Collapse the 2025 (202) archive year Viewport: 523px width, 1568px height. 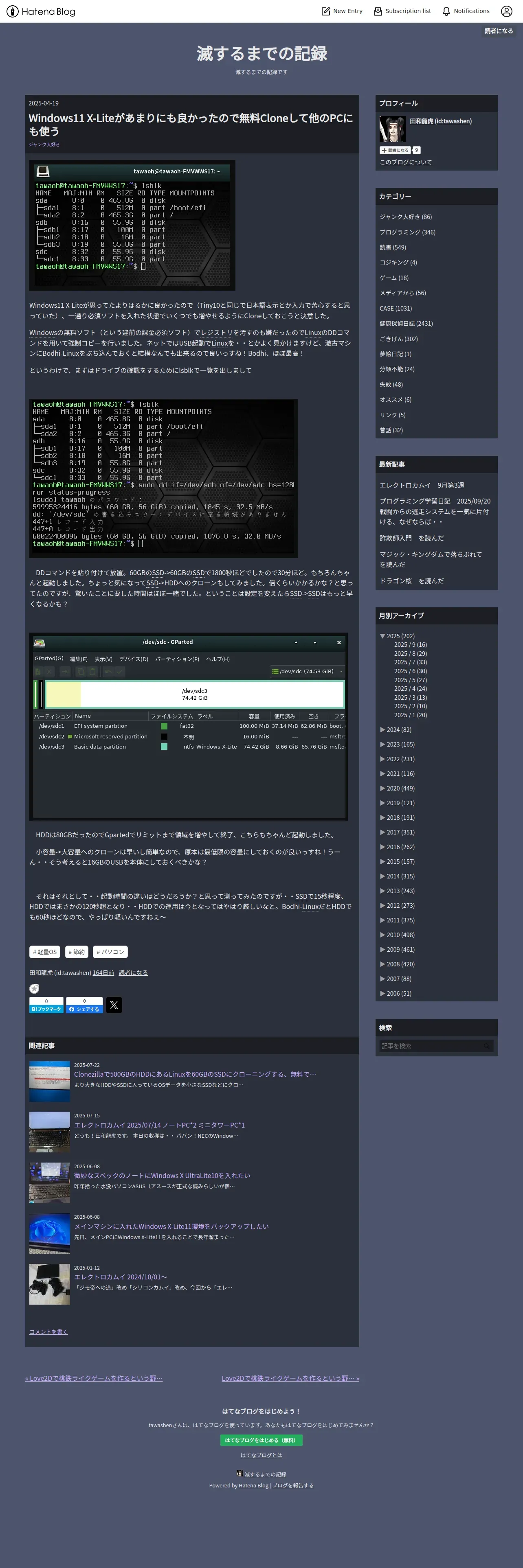click(x=382, y=636)
